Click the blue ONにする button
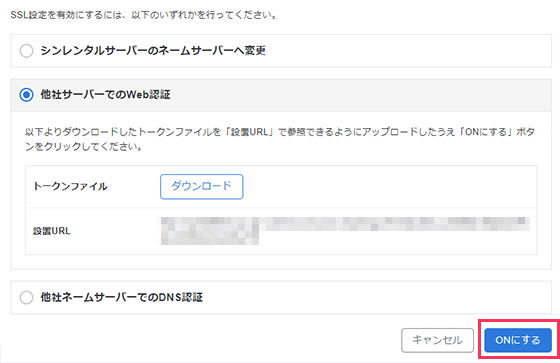The width and height of the screenshot is (560, 363). [x=518, y=340]
